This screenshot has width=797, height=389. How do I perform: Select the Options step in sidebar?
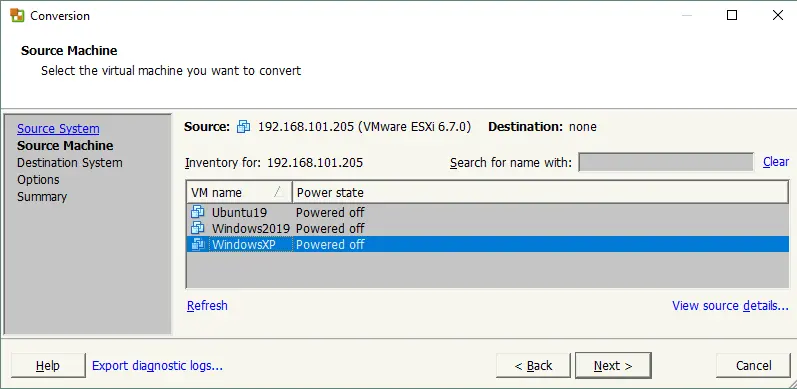[38, 179]
